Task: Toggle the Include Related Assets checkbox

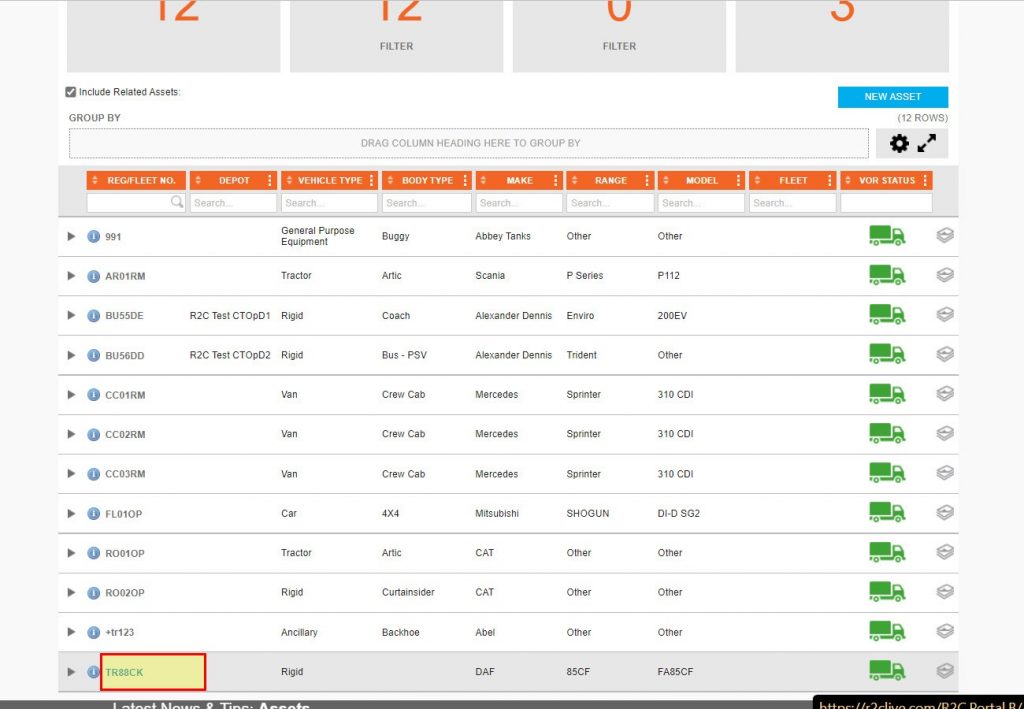Action: click(x=70, y=91)
